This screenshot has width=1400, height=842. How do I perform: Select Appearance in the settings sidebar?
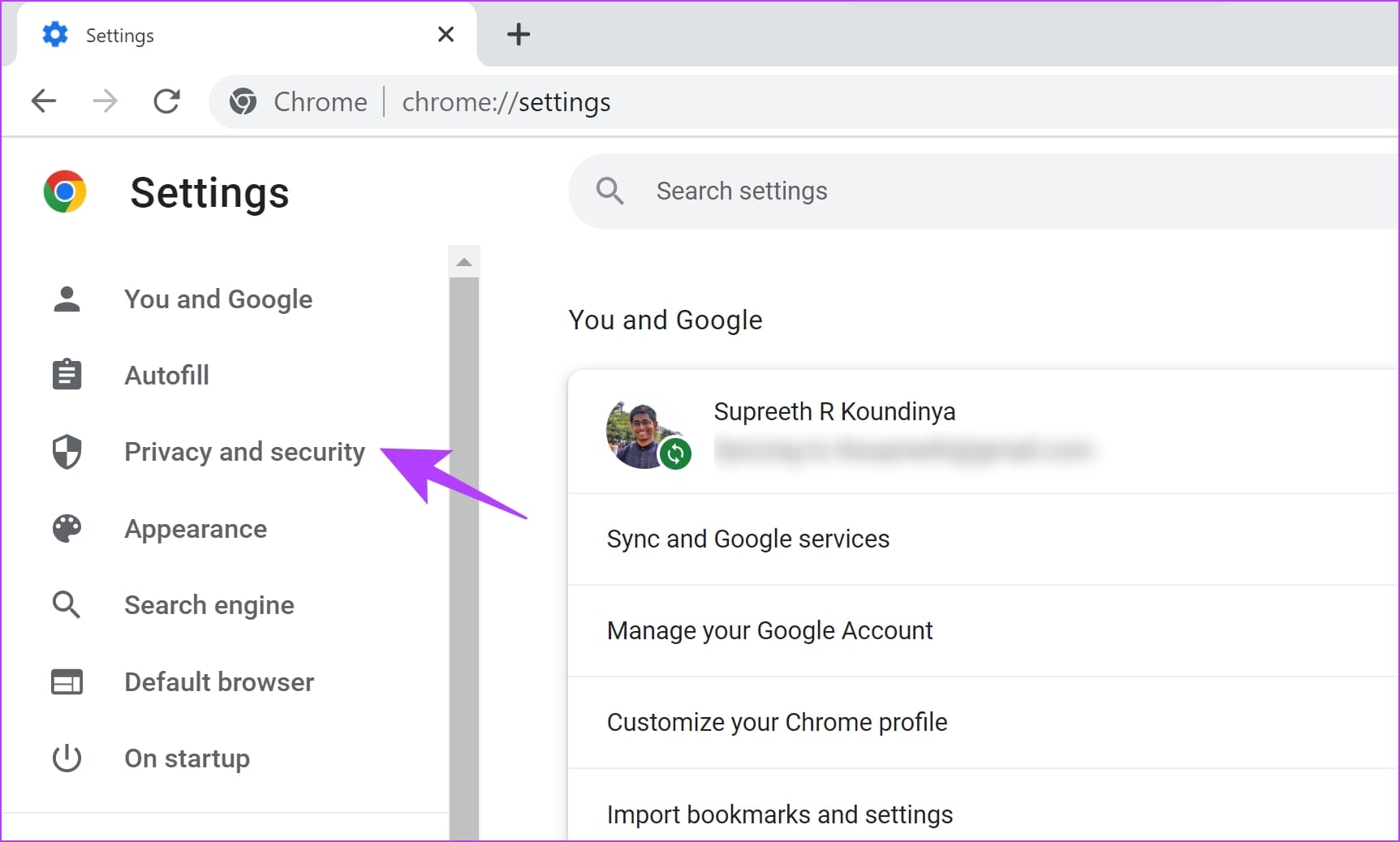pos(196,529)
